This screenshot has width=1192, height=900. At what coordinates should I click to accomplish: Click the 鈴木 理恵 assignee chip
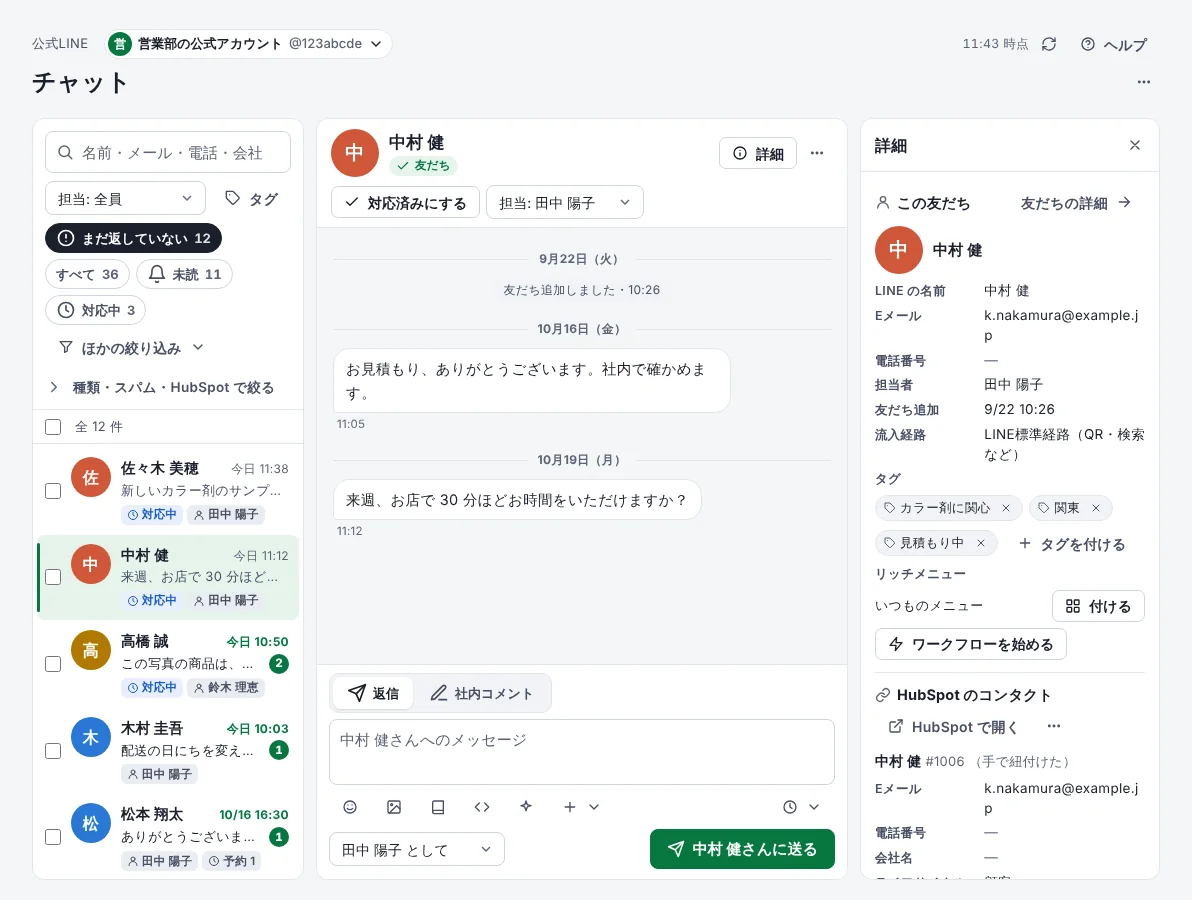[x=226, y=687]
